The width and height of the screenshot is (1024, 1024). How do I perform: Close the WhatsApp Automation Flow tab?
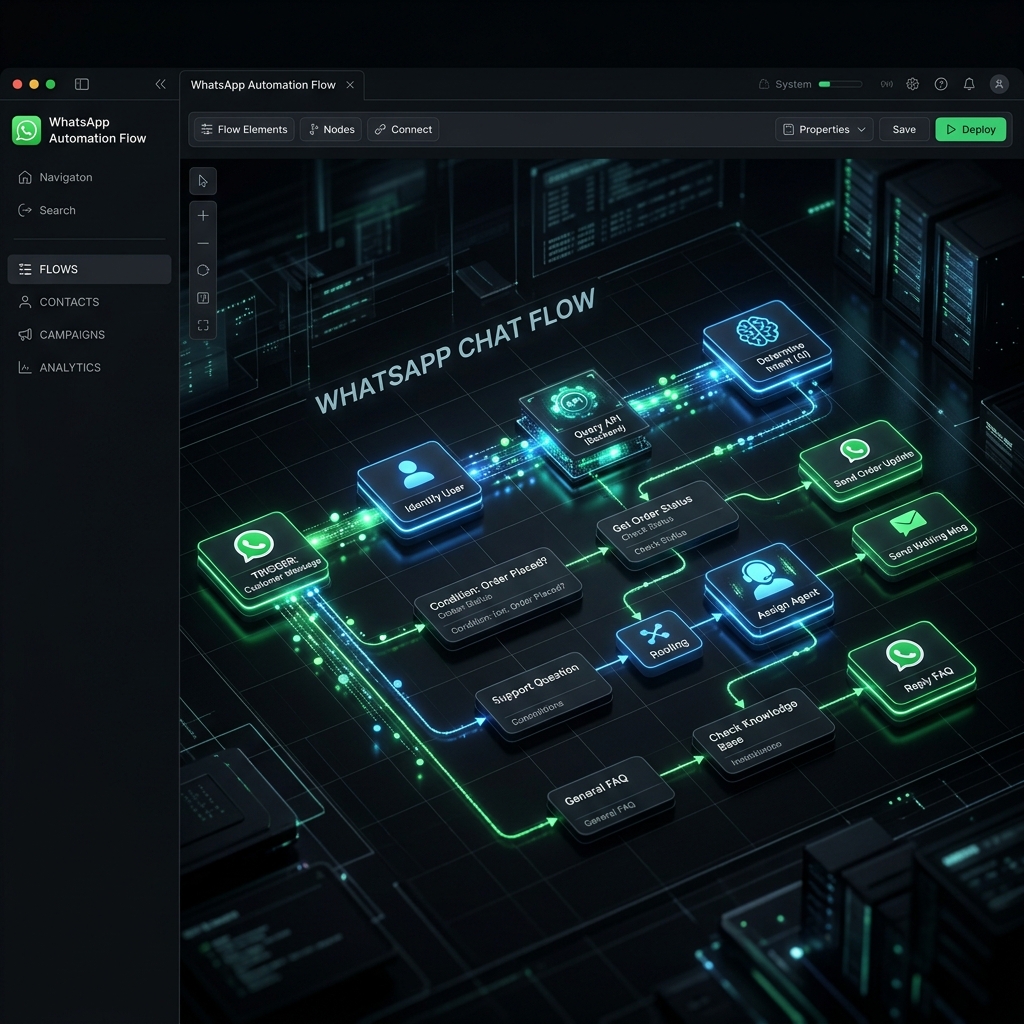[x=350, y=85]
